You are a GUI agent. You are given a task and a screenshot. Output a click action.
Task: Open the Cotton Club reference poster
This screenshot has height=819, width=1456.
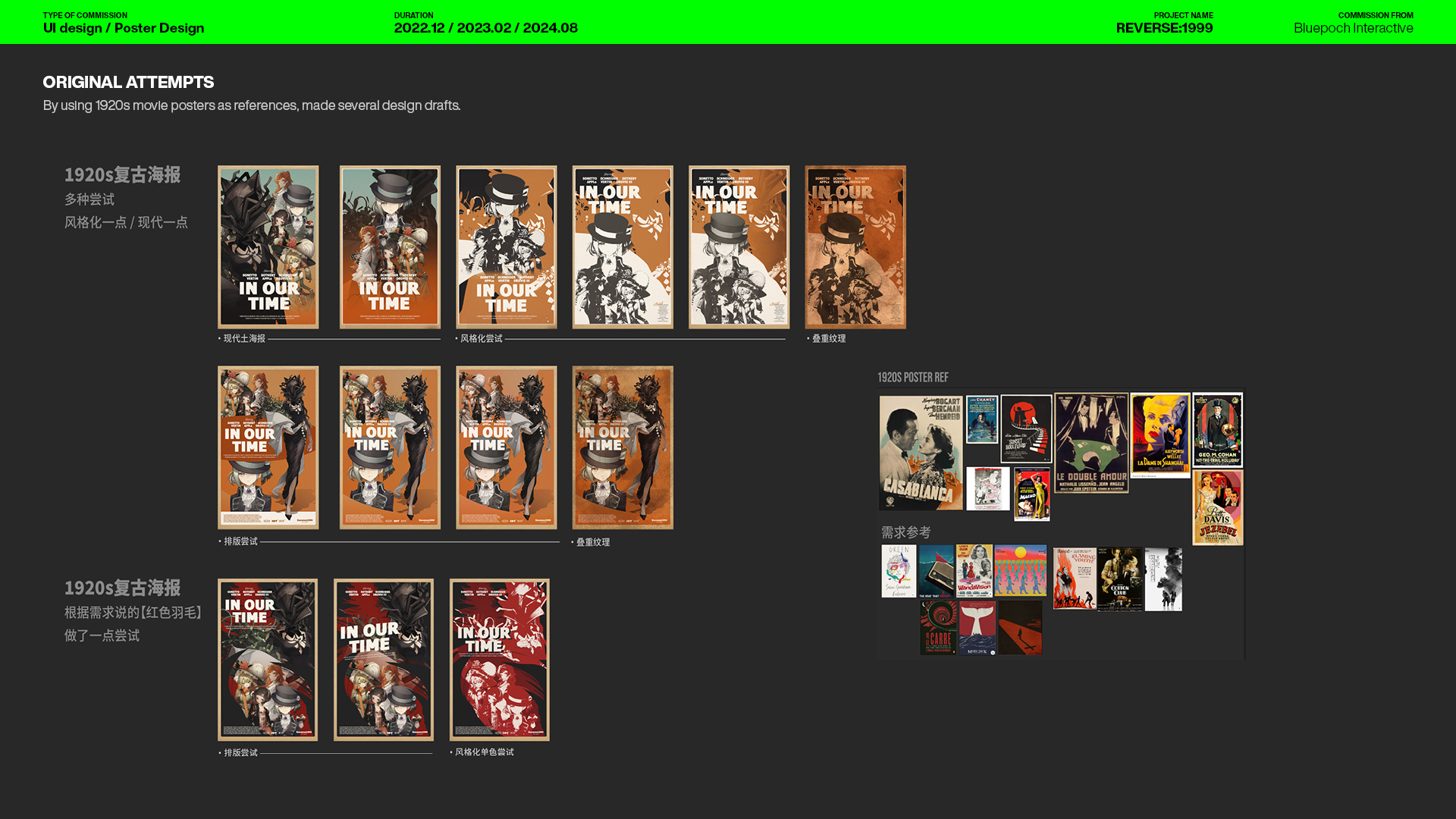(1119, 579)
